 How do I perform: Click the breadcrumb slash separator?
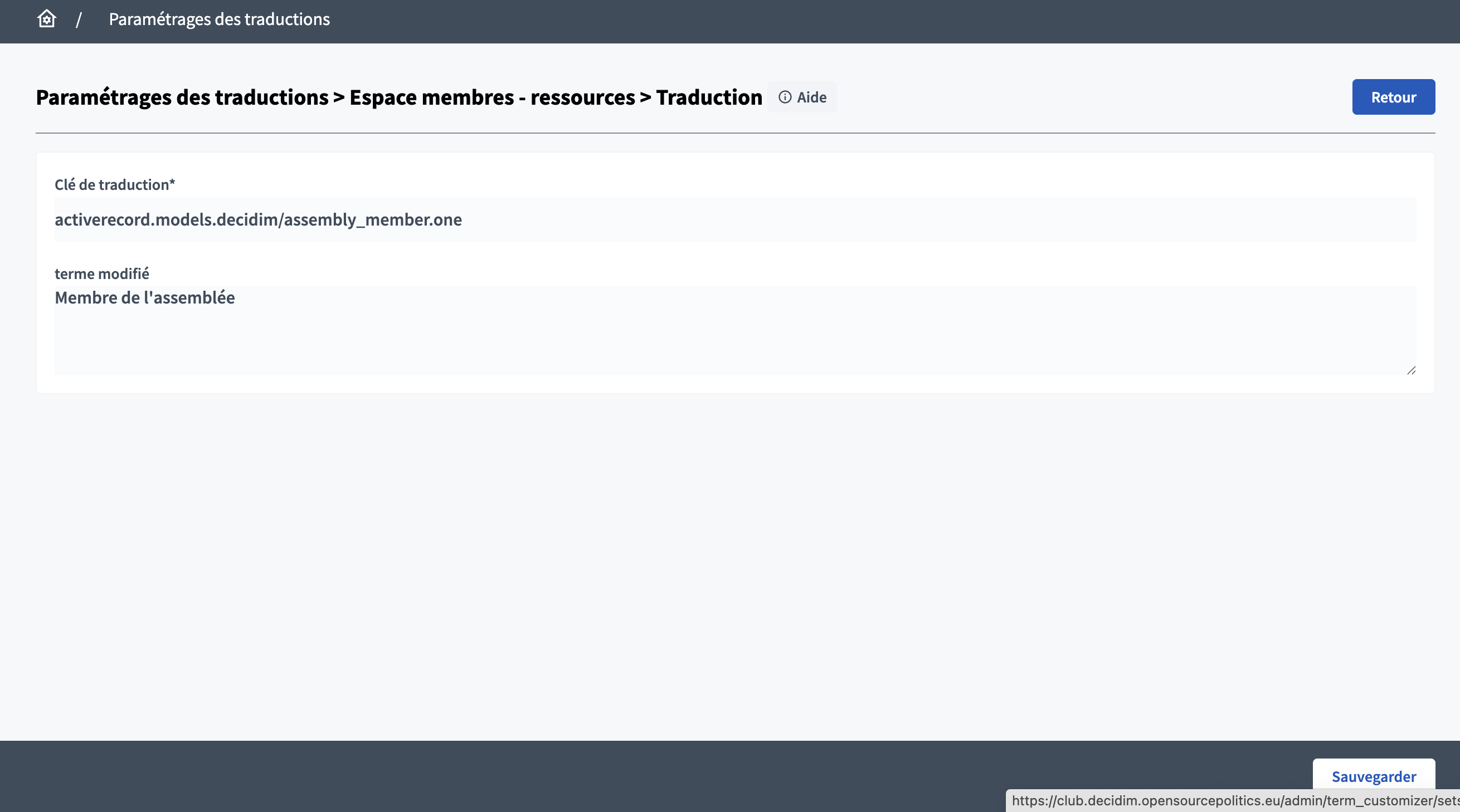tap(79, 20)
